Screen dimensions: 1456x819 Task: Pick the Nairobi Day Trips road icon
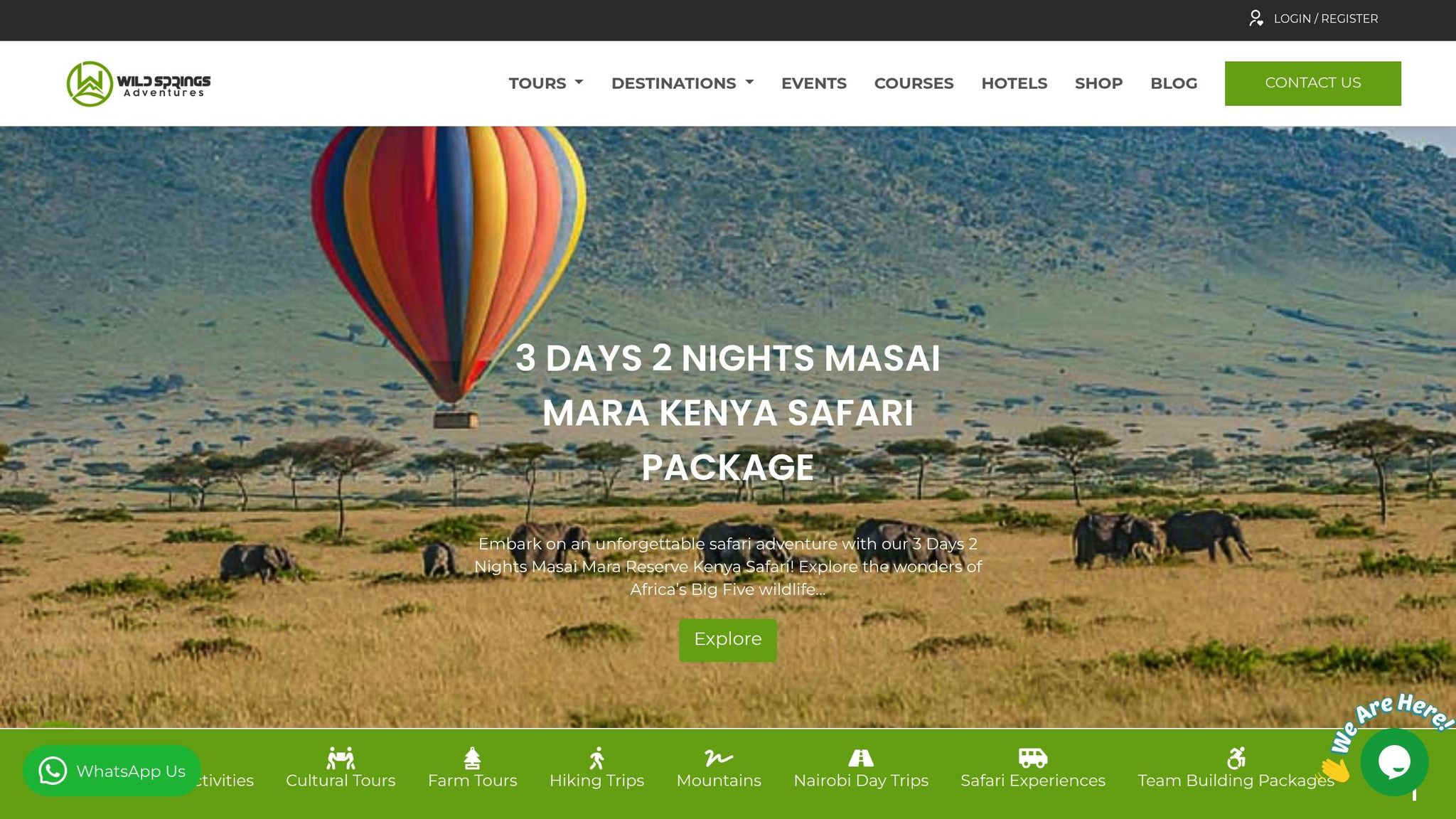click(x=861, y=758)
